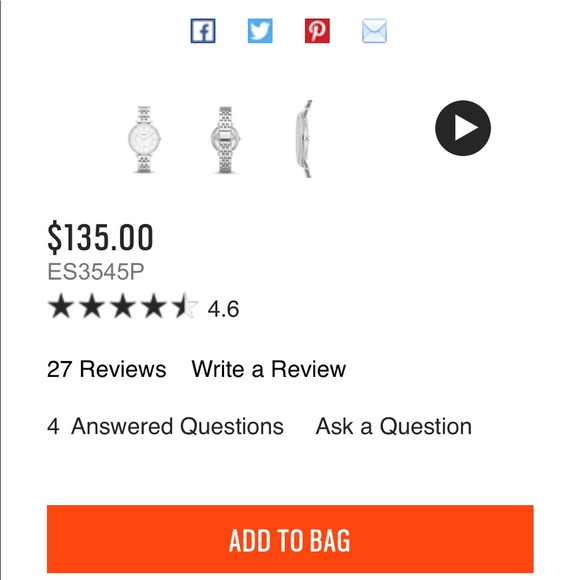Open the Write a Review link
This screenshot has width=580, height=580.
pos(269,369)
